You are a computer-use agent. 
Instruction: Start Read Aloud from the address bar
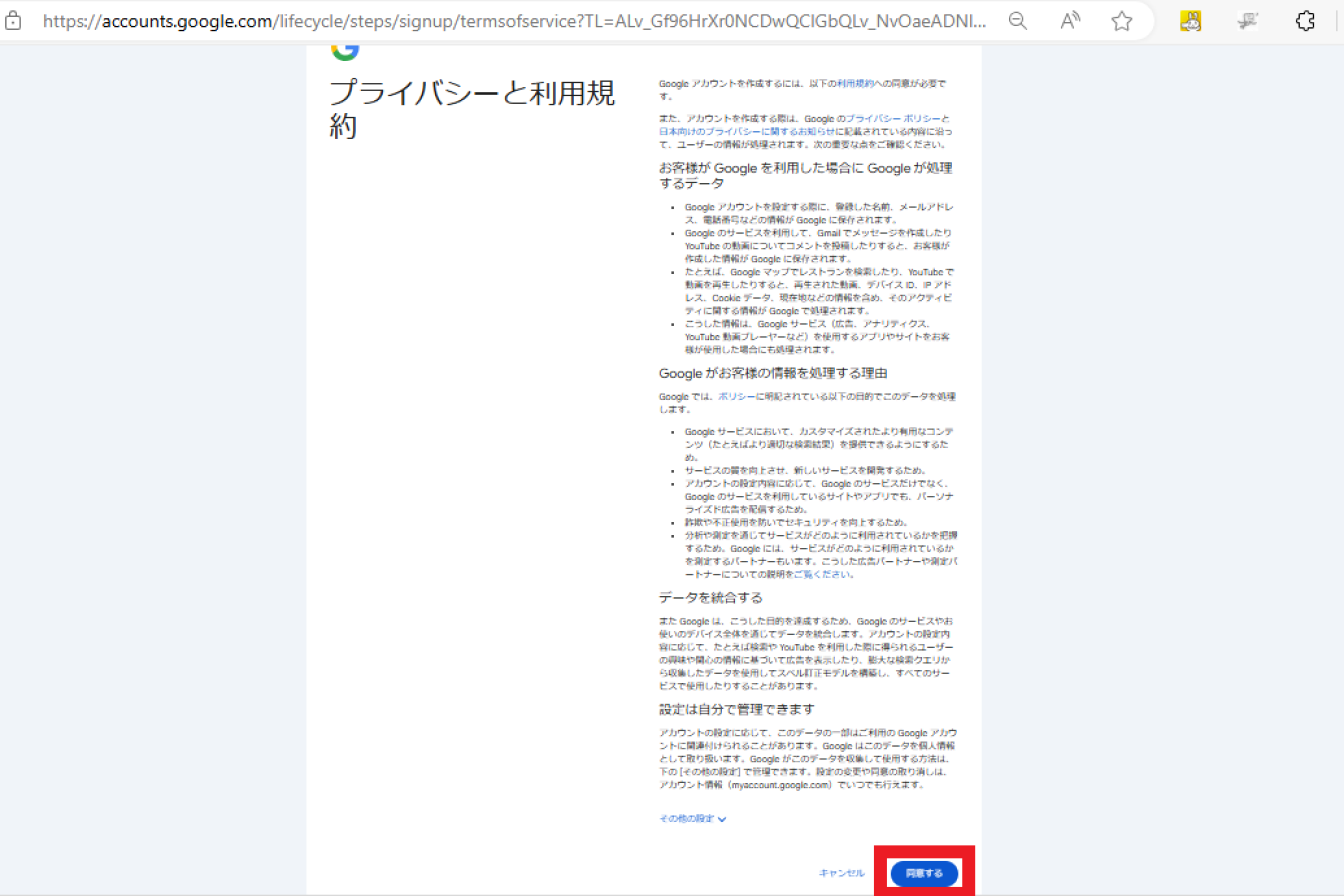1070,21
